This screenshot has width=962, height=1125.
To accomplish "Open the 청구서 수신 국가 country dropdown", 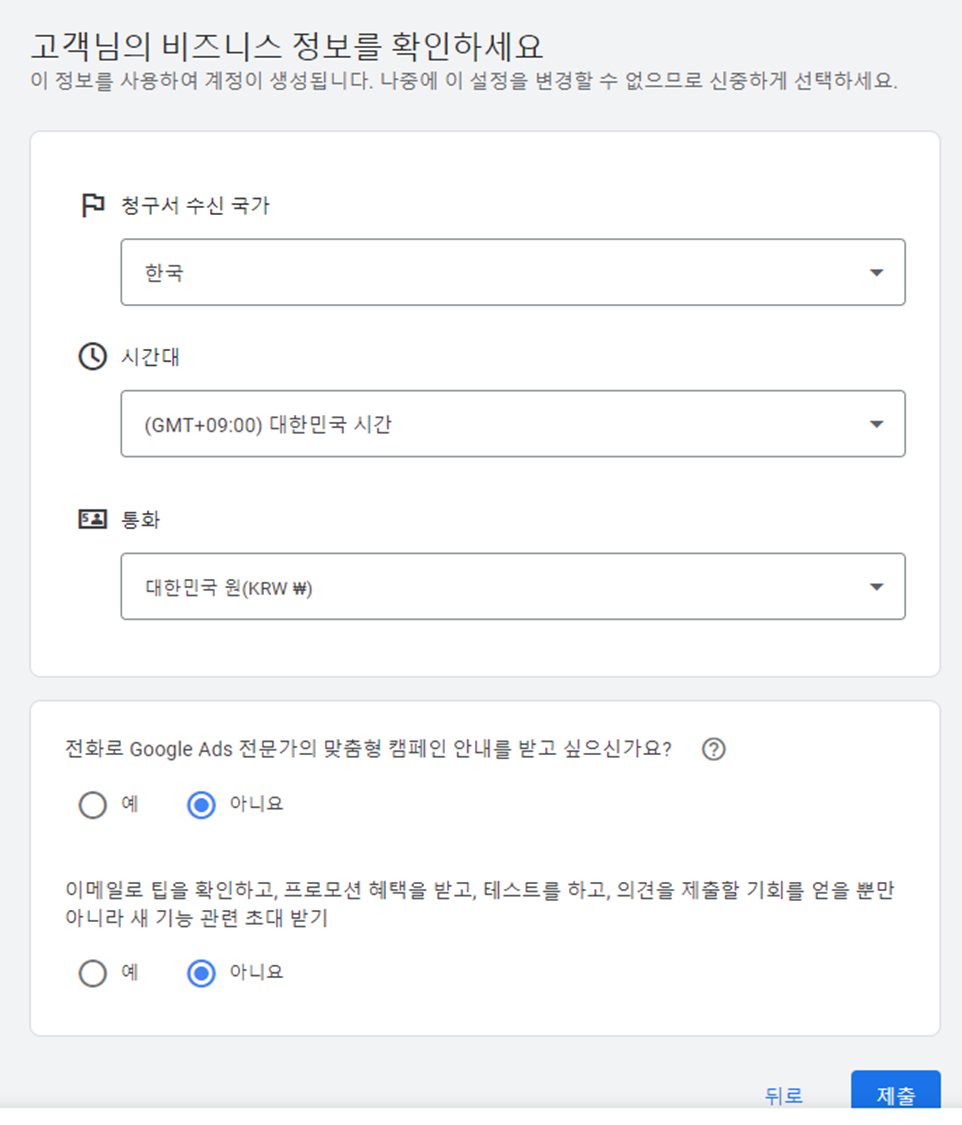I will pos(512,272).
